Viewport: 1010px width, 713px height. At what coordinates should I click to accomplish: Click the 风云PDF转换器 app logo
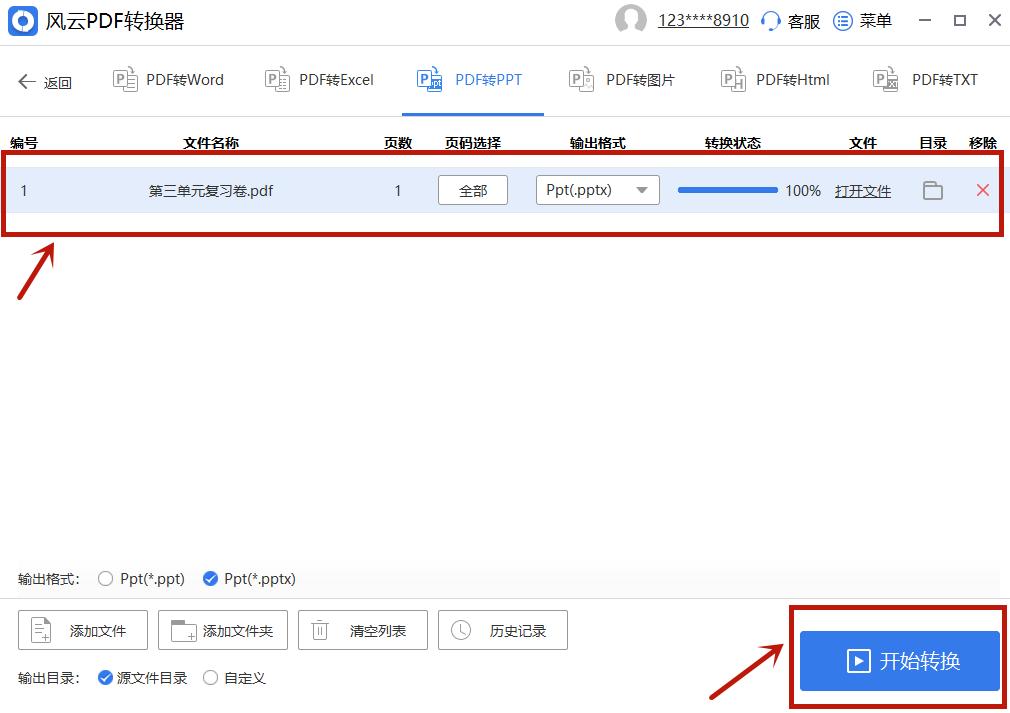pos(22,20)
